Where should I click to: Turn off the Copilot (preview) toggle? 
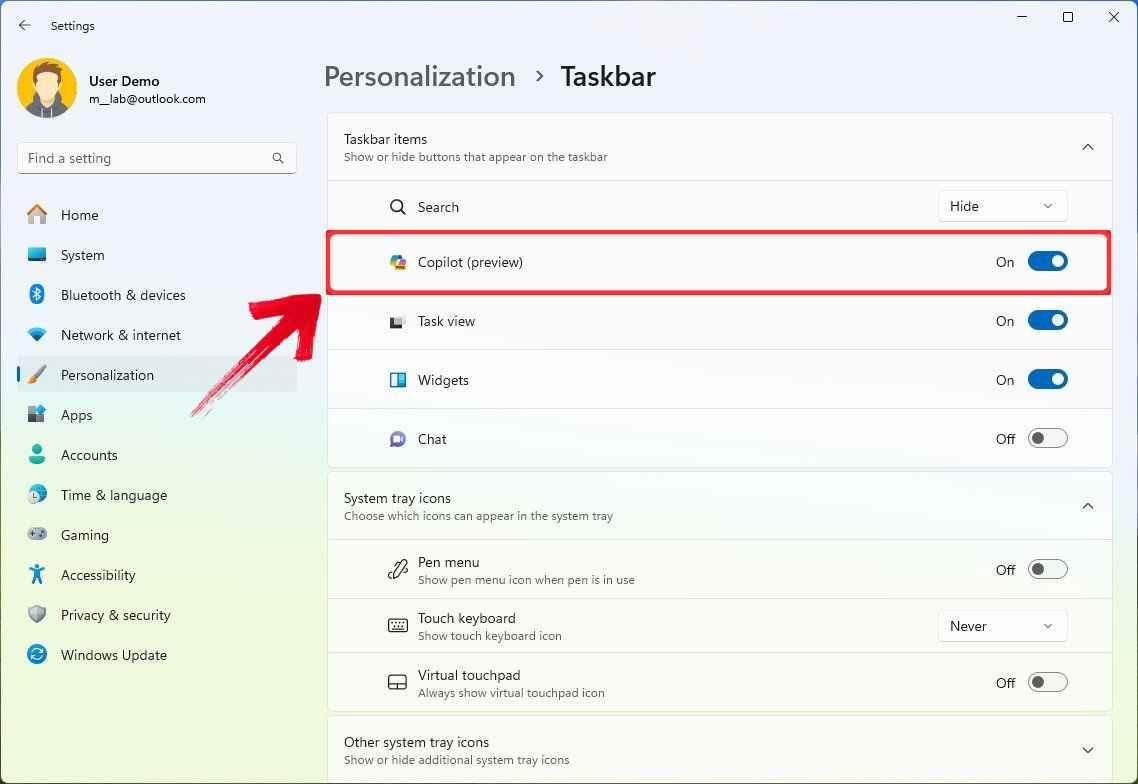coord(1047,262)
